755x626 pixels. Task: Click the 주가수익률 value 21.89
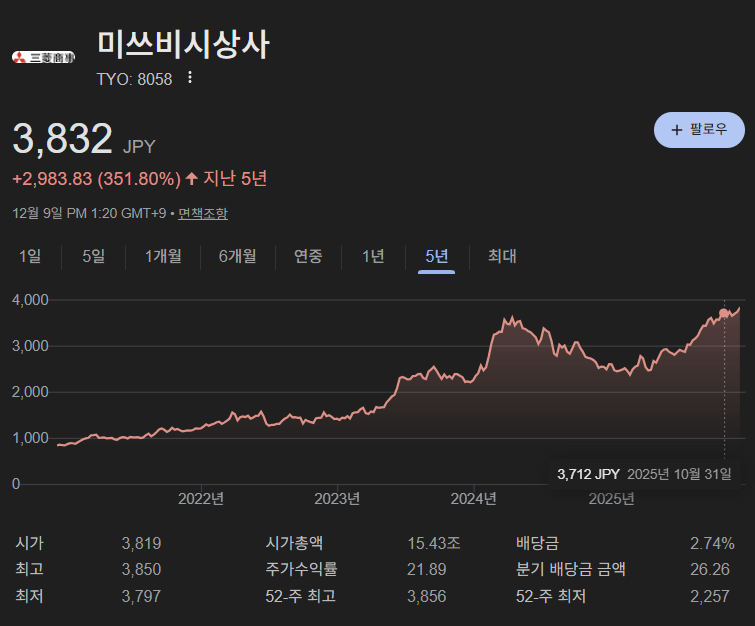coord(427,570)
